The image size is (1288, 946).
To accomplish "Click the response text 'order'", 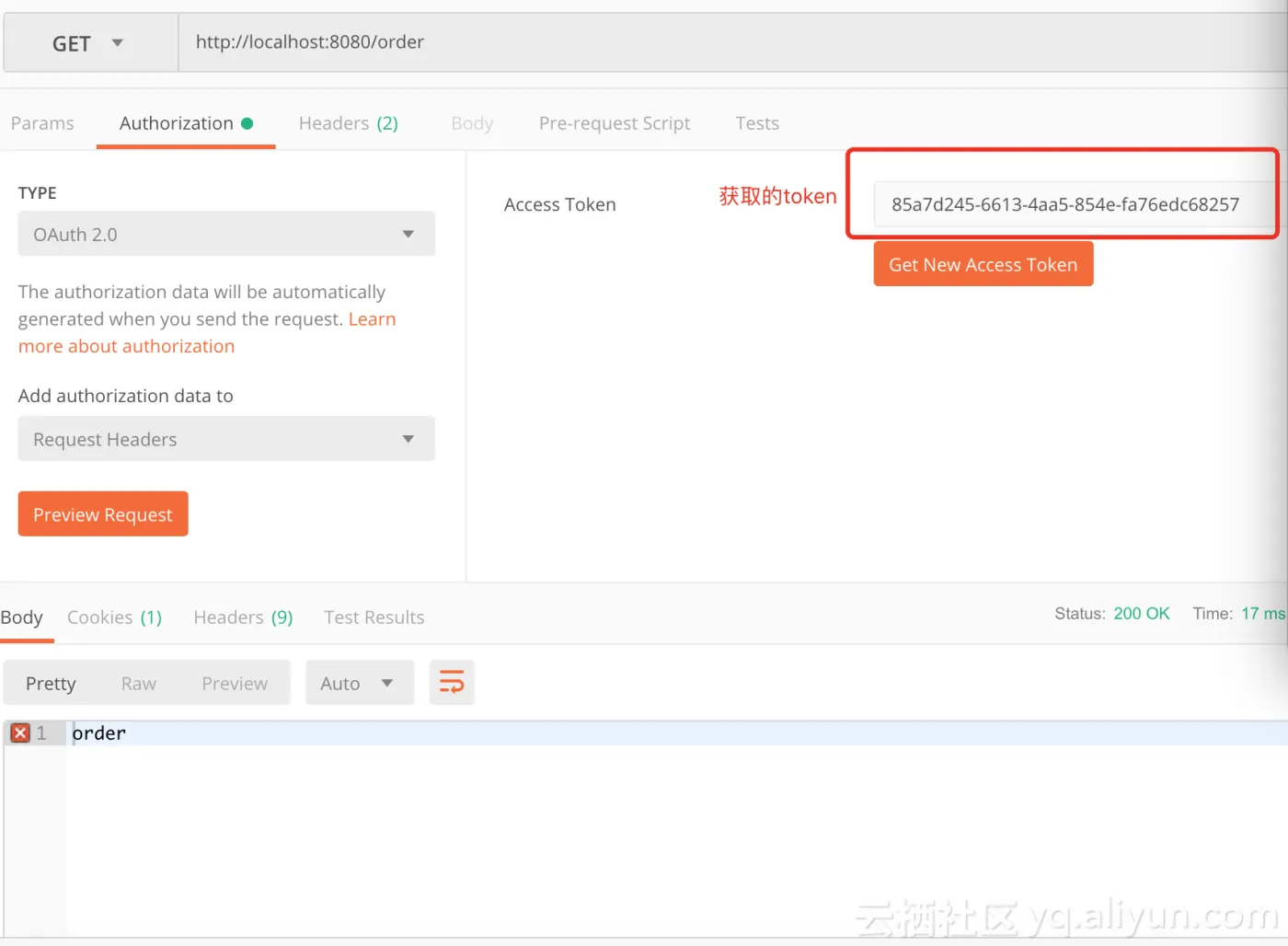I will coord(99,733).
